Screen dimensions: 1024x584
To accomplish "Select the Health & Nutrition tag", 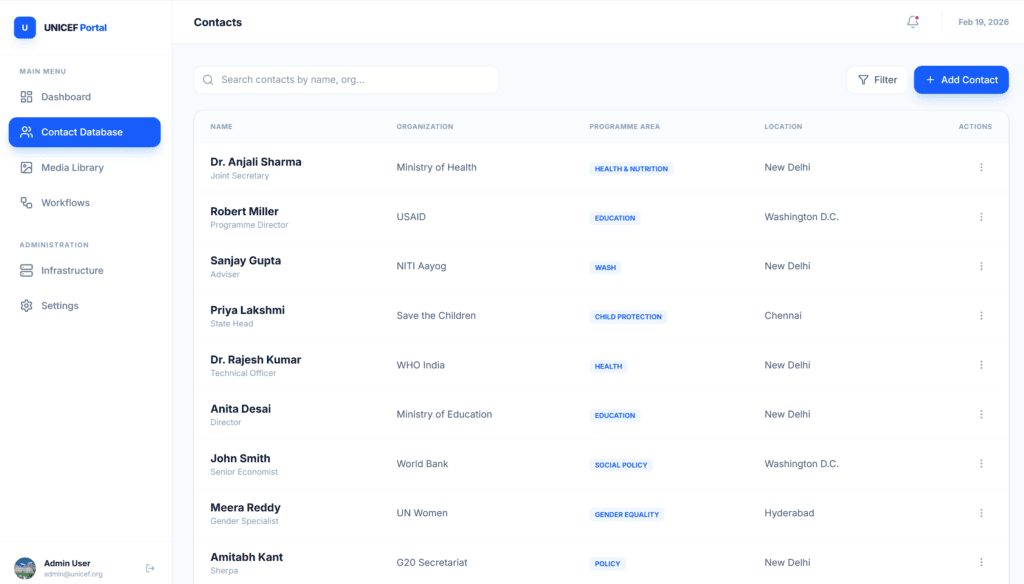I will point(631,169).
